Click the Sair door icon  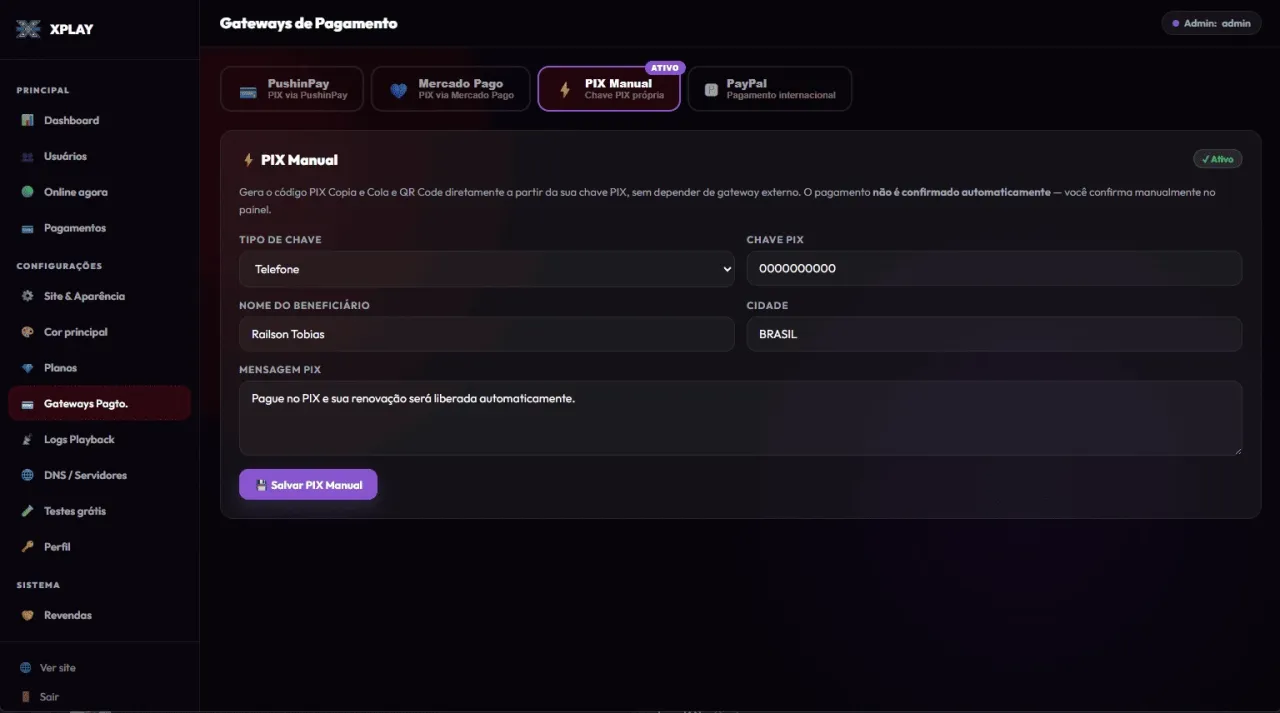(26, 697)
